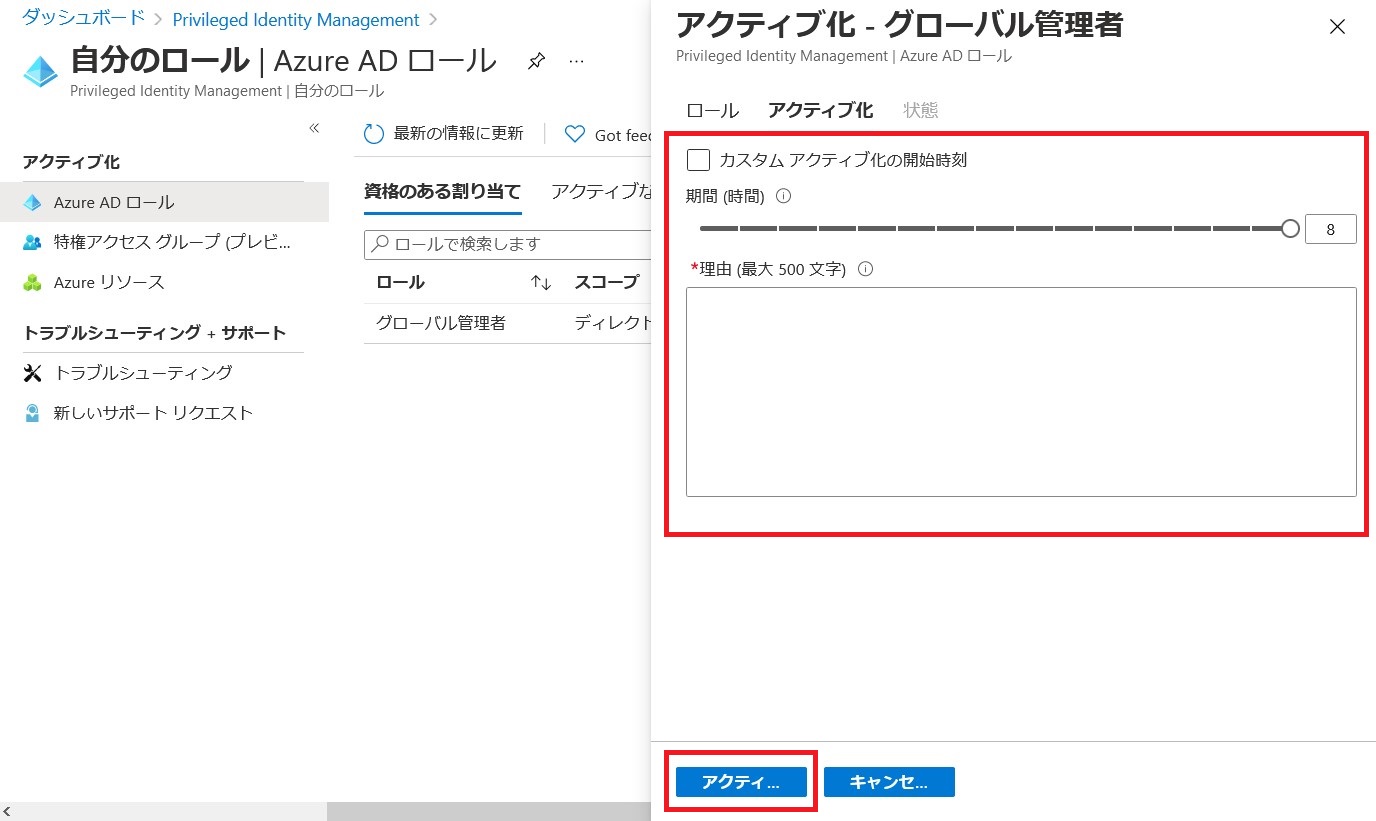
Task: Click 最新の情報に更新 refresh button
Action: pos(443,134)
